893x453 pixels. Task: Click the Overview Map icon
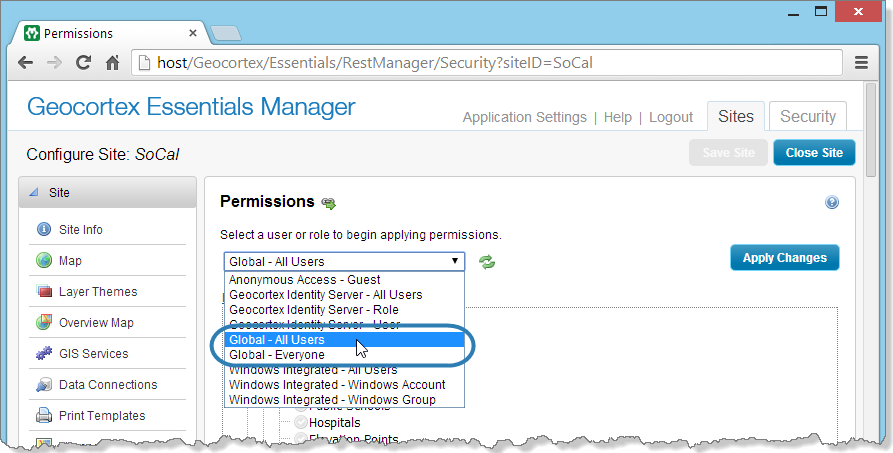click(44, 322)
